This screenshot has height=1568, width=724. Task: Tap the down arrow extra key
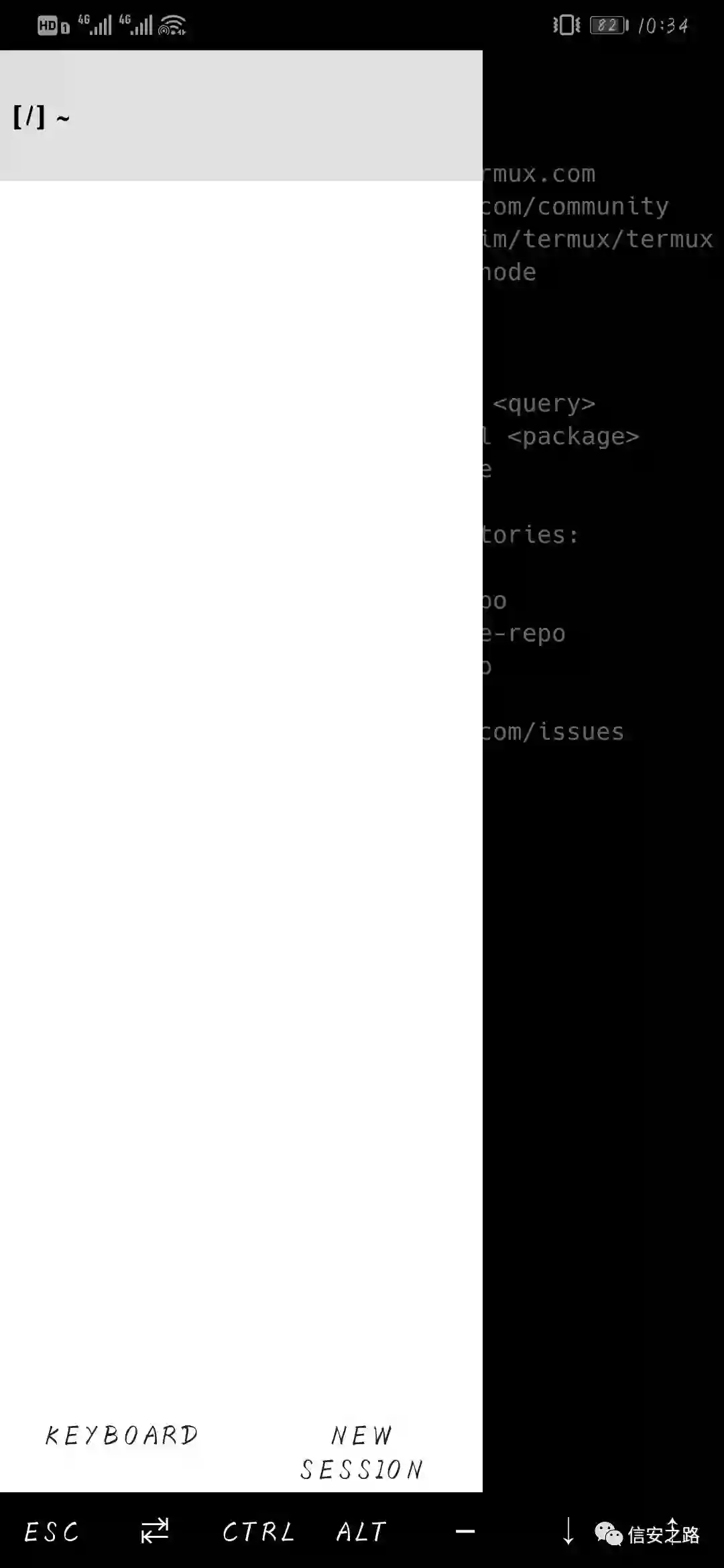[x=568, y=1531]
